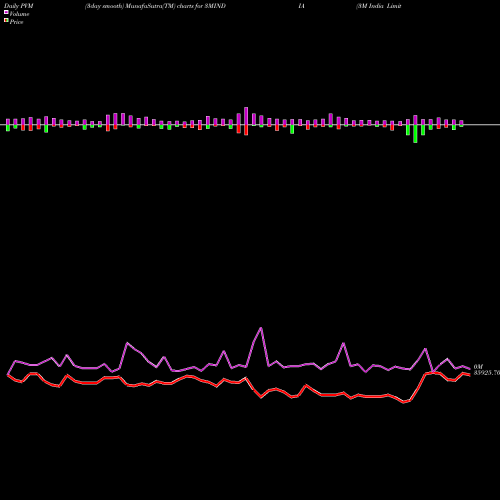Click the longest green bar below the baseline
Screen dimensions: 500x500
[415, 134]
